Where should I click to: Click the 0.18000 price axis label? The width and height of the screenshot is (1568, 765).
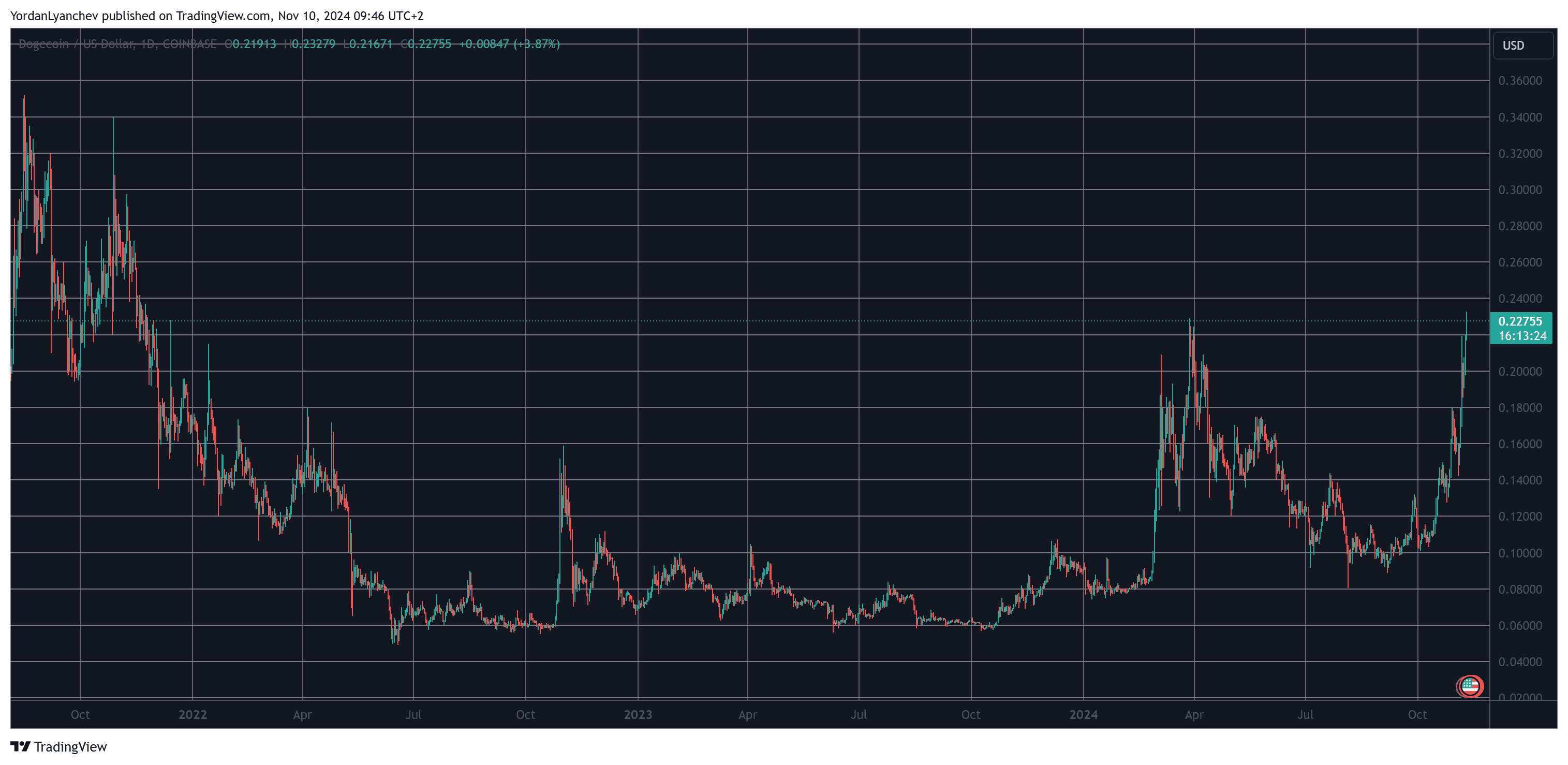coord(1520,408)
